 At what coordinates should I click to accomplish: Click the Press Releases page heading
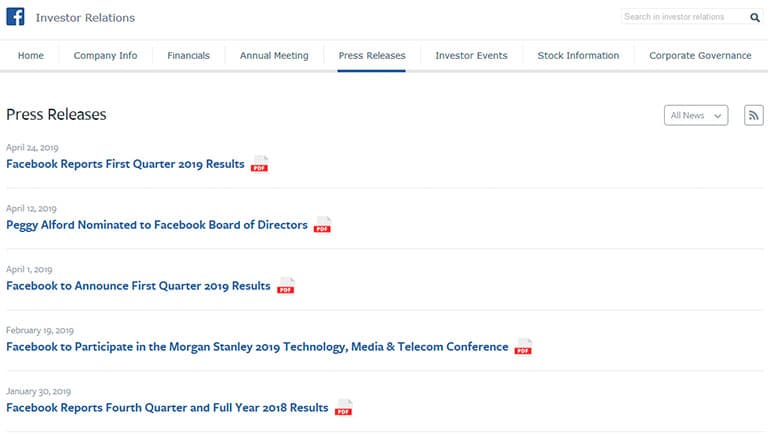[56, 115]
